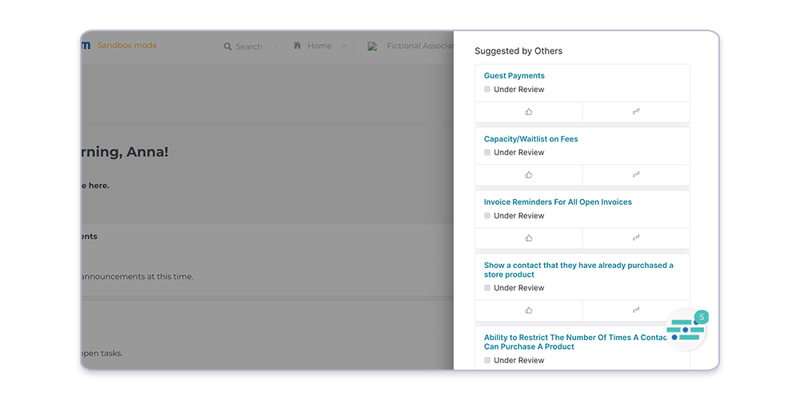Upvote the Invoice Reminders suggestion
This screenshot has height=400, width=800.
(x=529, y=238)
